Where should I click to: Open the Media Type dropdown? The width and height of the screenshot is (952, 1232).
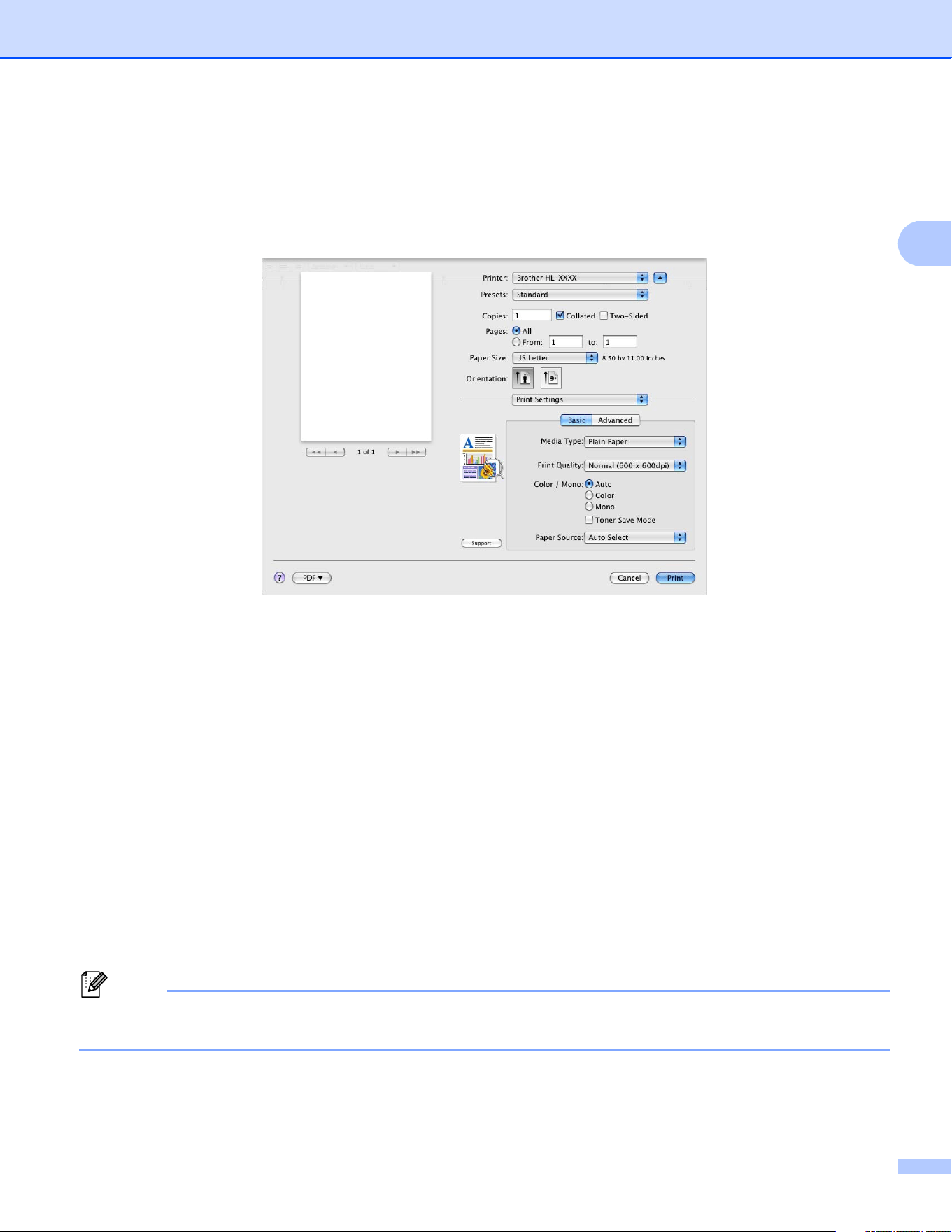[635, 441]
